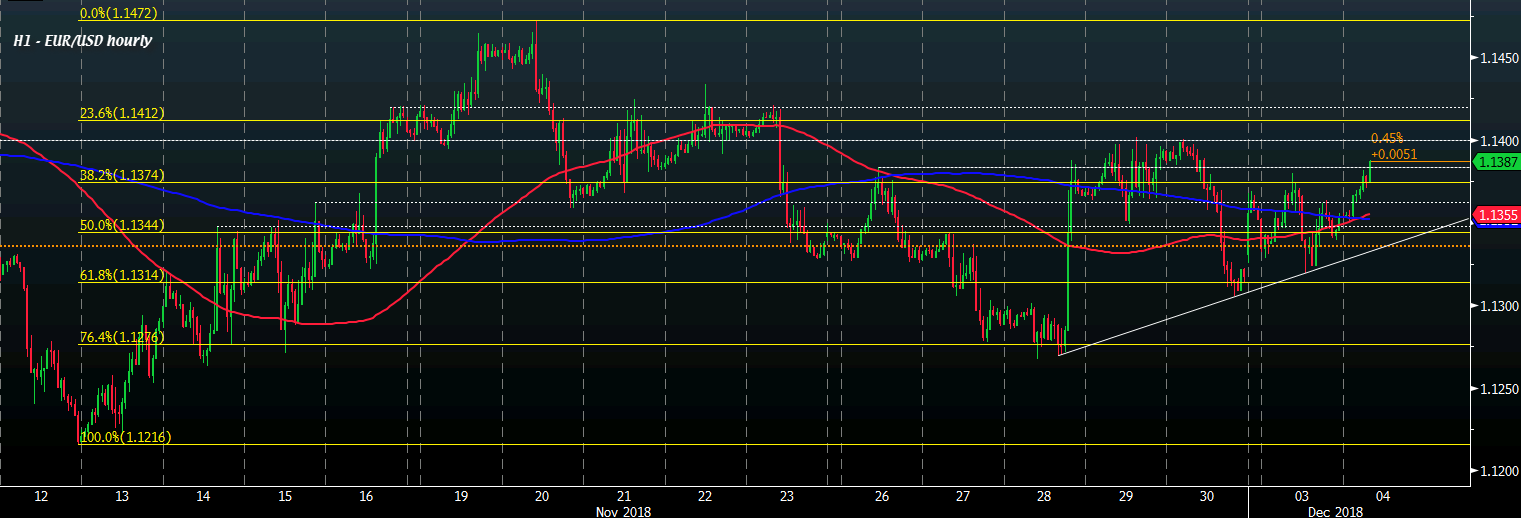Pick the 50.0%(1.1344) Fibonacci label
Viewport: 1521px width, 518px height.
pos(121,225)
